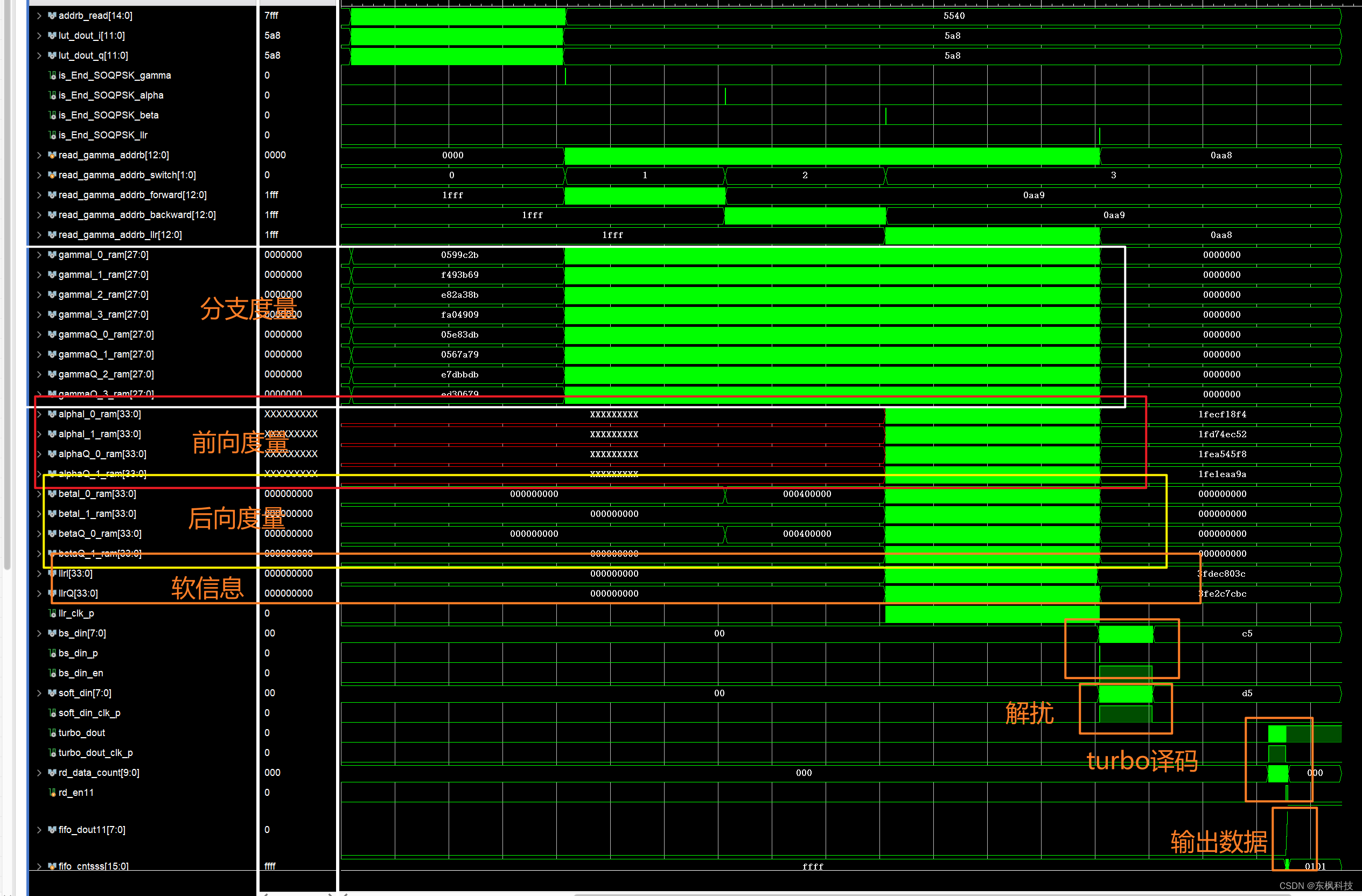
Task: Click the alphaQ_0_ram bus icon
Action: (x=52, y=454)
